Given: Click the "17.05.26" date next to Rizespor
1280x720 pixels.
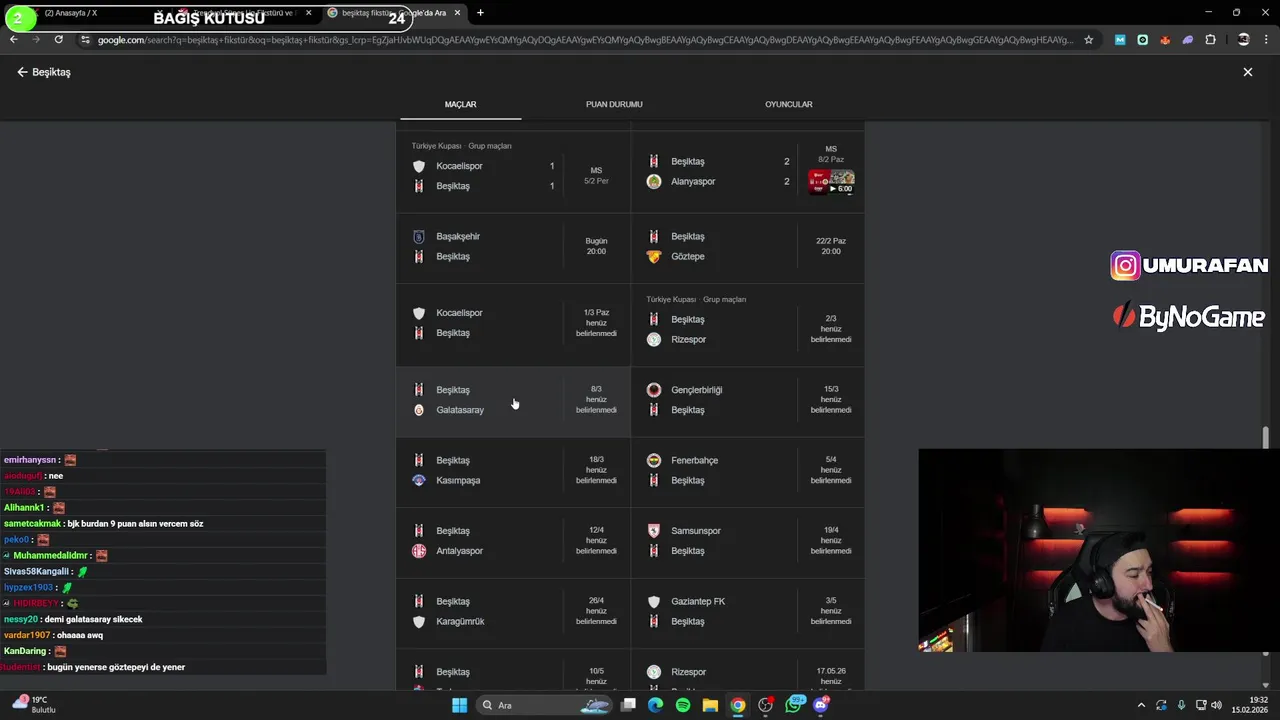Looking at the screenshot, I should (x=831, y=671).
